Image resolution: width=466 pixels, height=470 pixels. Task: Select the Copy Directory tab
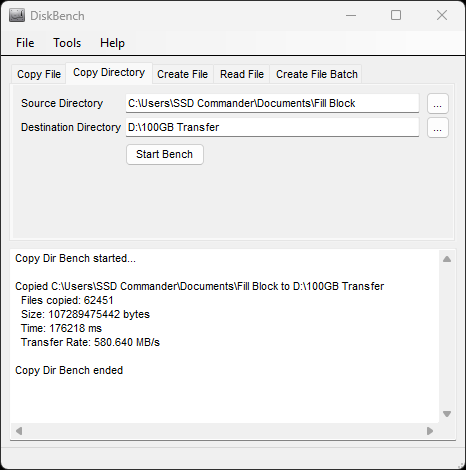pyautogui.click(x=109, y=73)
